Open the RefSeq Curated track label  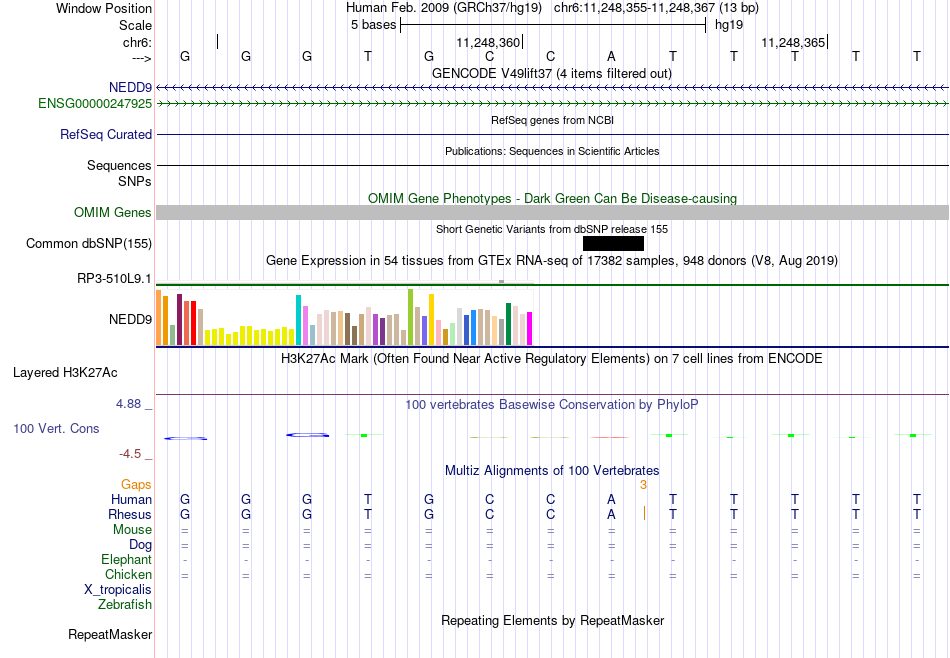[106, 135]
